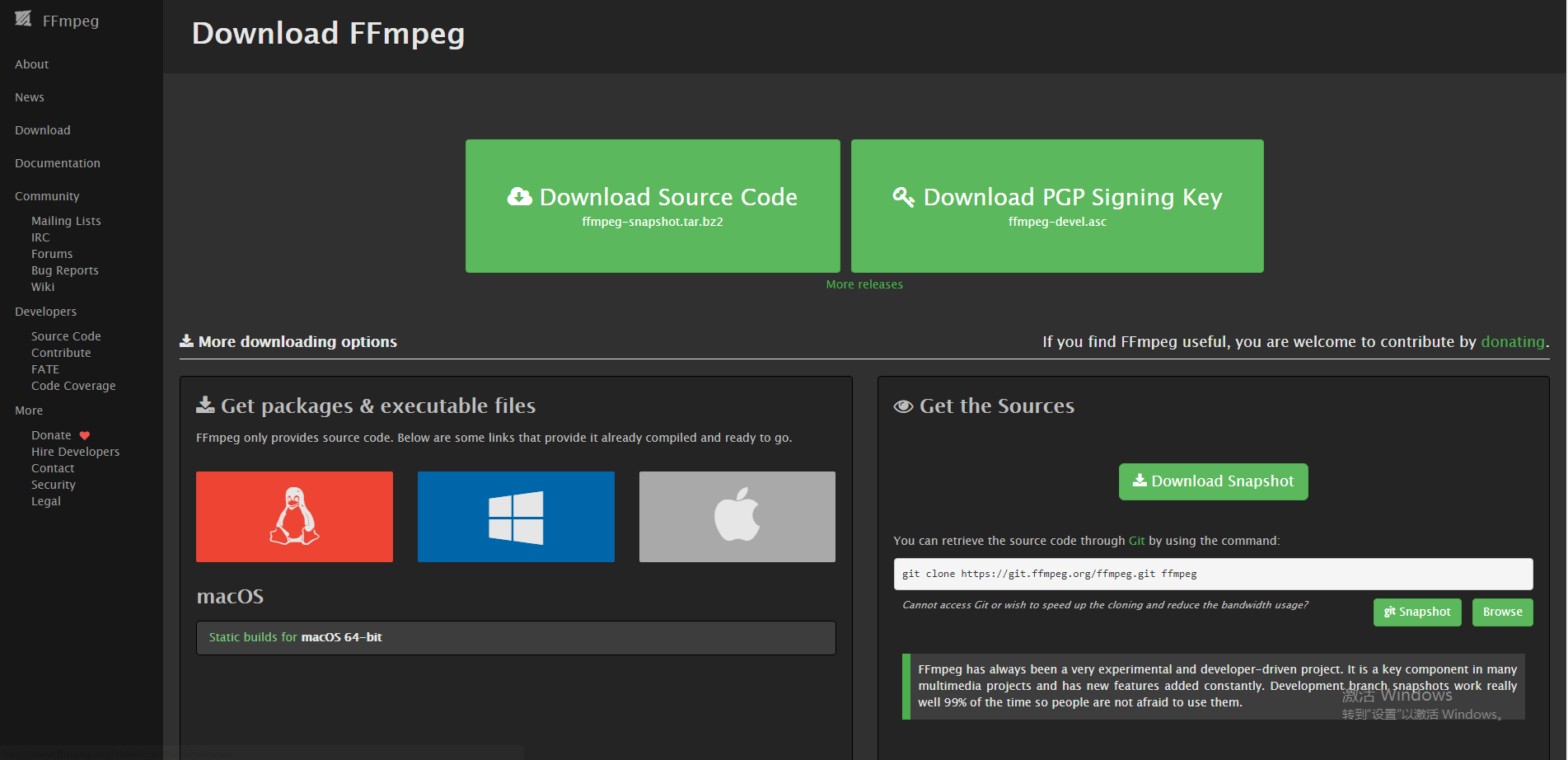
Task: Click the macOS section heading
Action: point(230,596)
